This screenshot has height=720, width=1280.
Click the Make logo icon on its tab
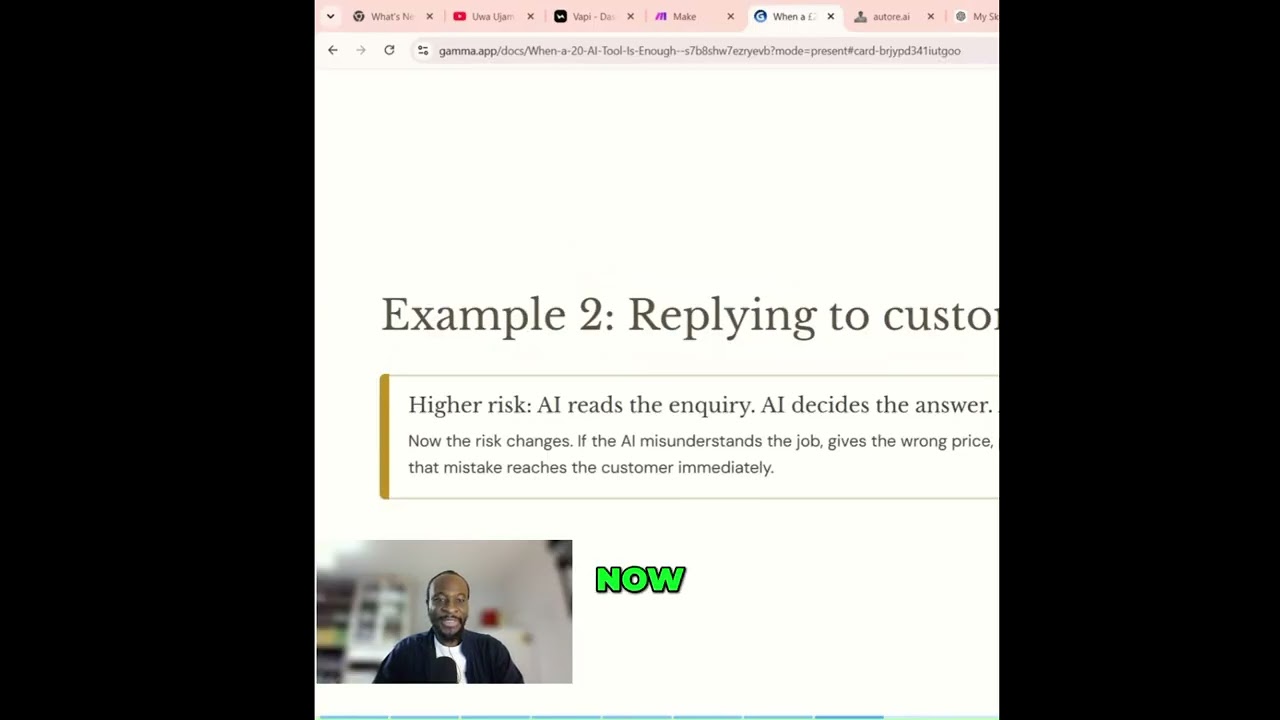(x=660, y=16)
